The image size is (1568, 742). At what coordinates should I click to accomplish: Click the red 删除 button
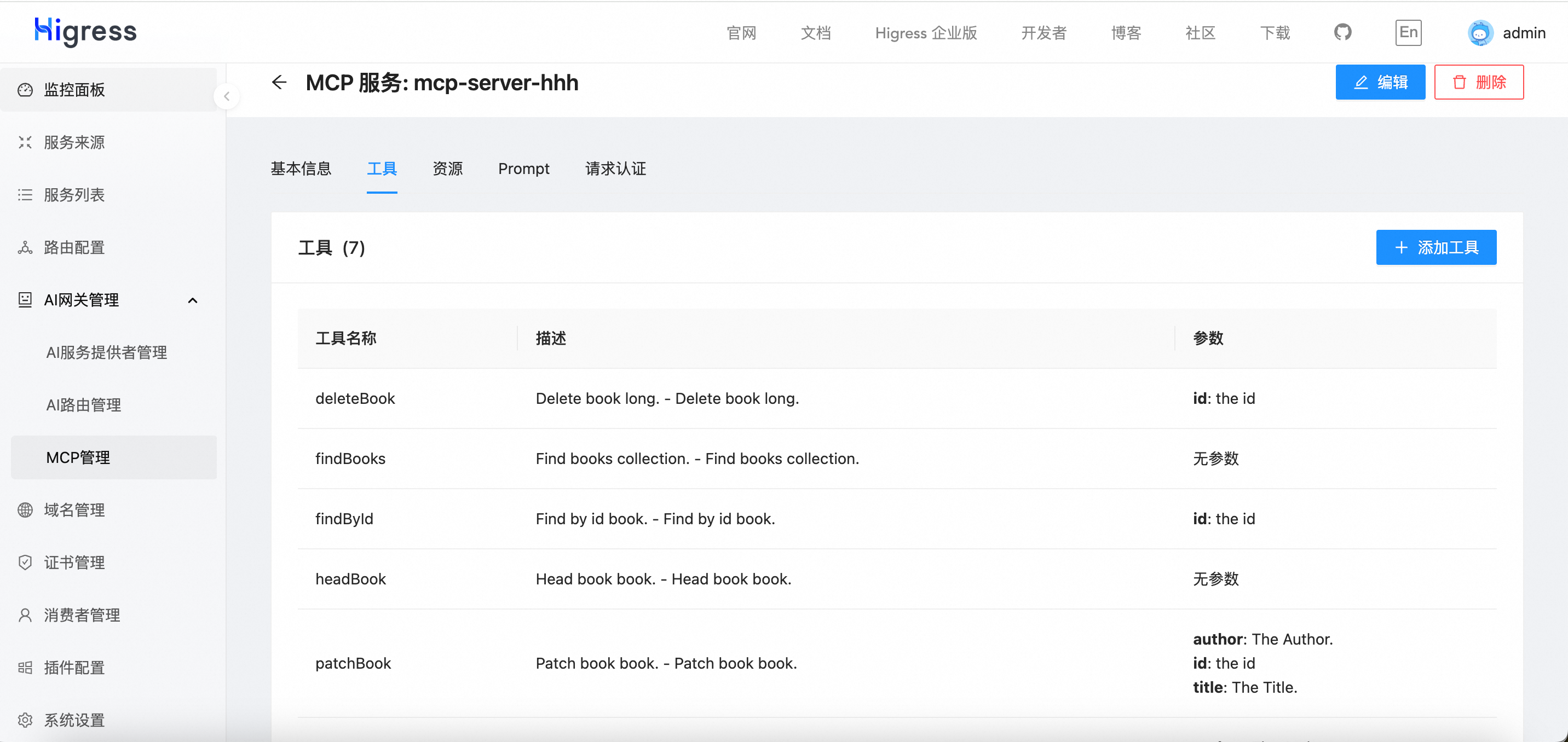(x=1479, y=82)
